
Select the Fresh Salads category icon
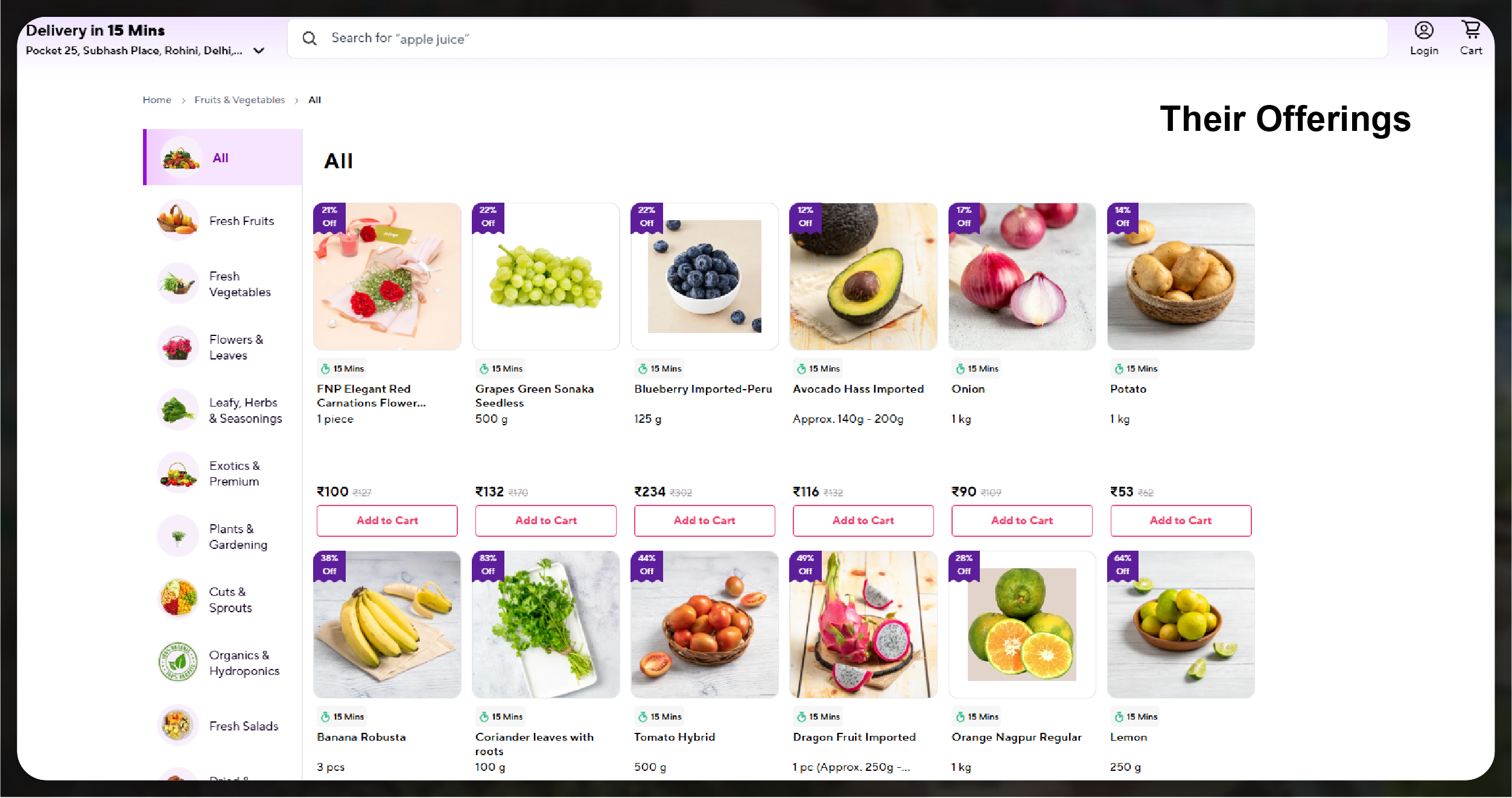pyautogui.click(x=178, y=726)
